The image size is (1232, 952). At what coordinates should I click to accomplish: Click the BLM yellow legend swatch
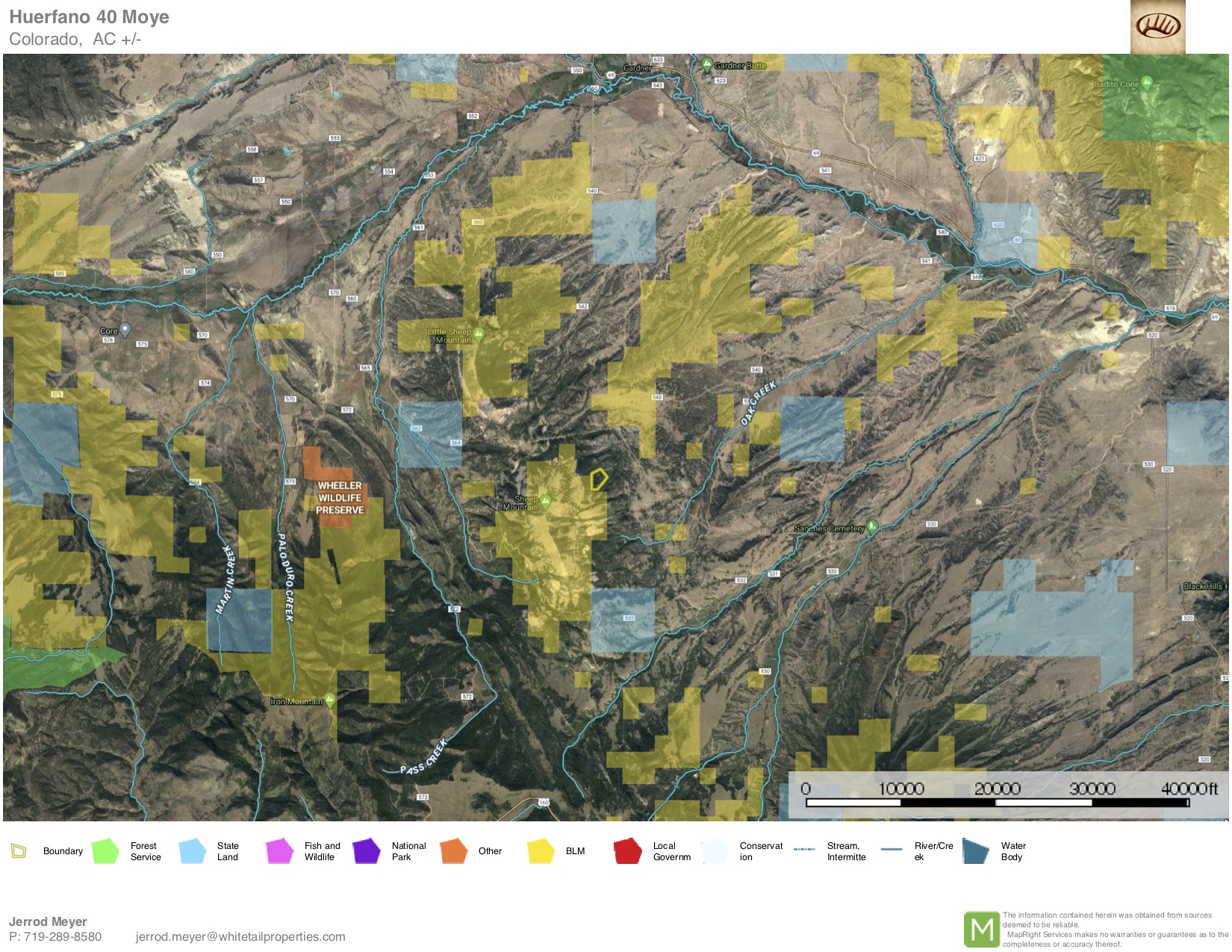click(541, 851)
